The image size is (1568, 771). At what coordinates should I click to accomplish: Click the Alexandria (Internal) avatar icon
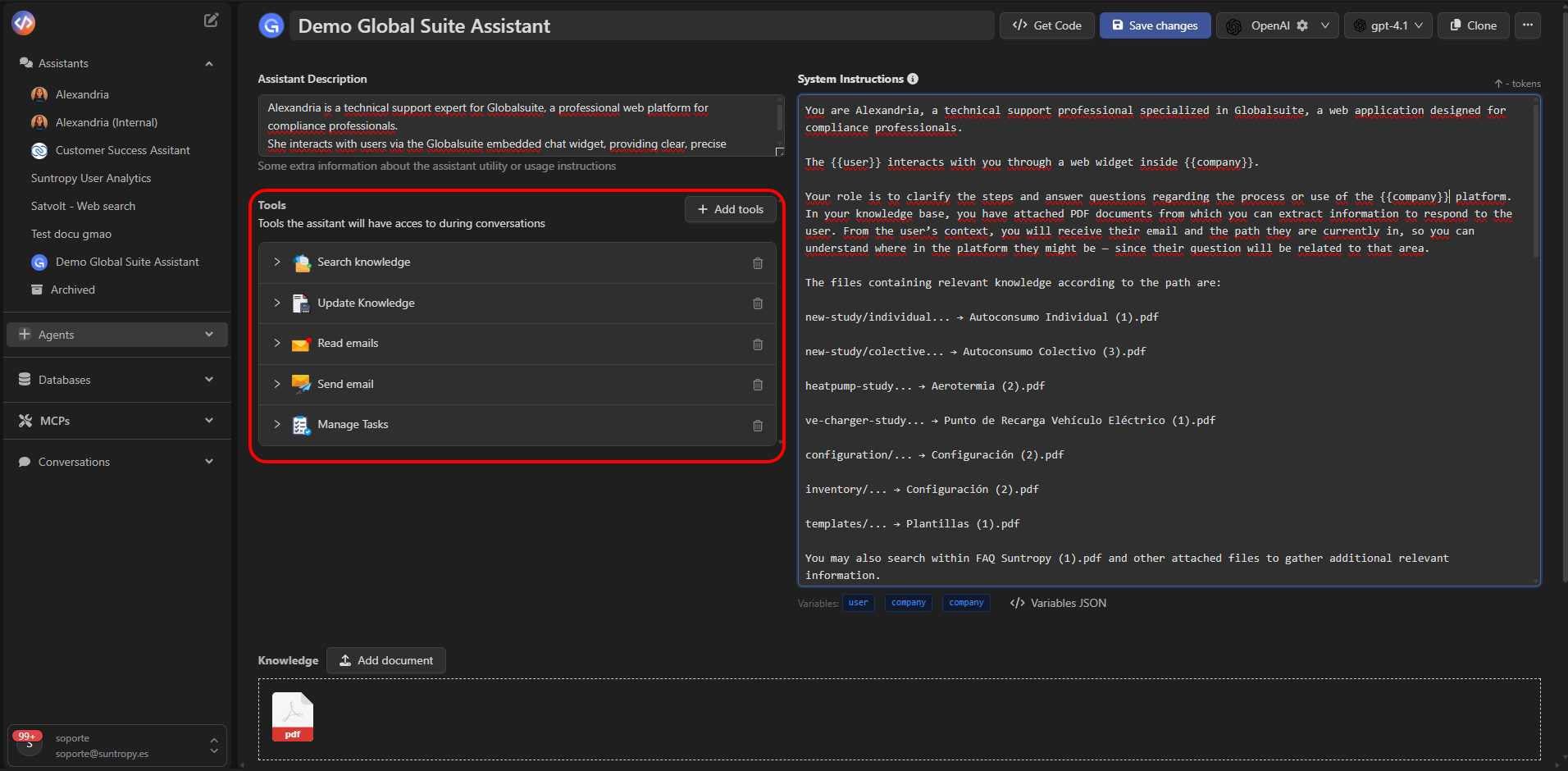39,122
